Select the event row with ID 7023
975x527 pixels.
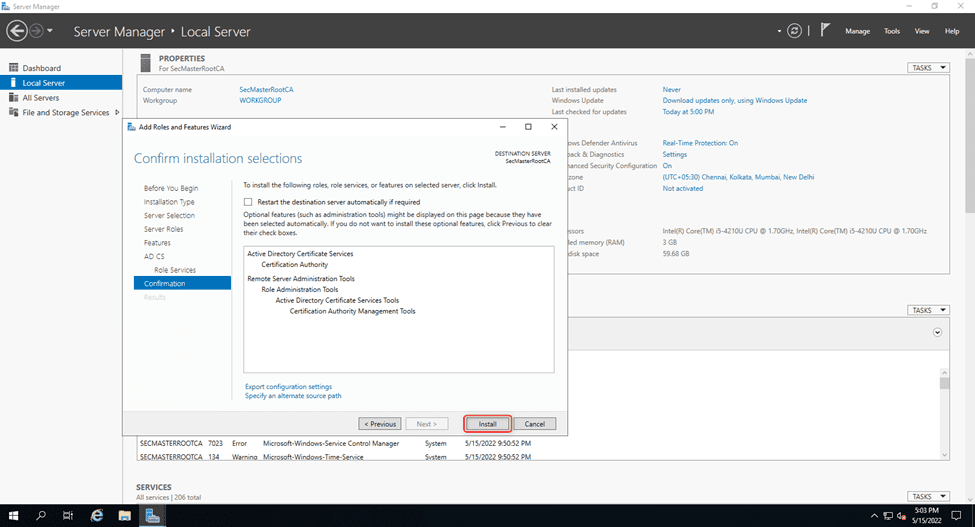(x=336, y=444)
